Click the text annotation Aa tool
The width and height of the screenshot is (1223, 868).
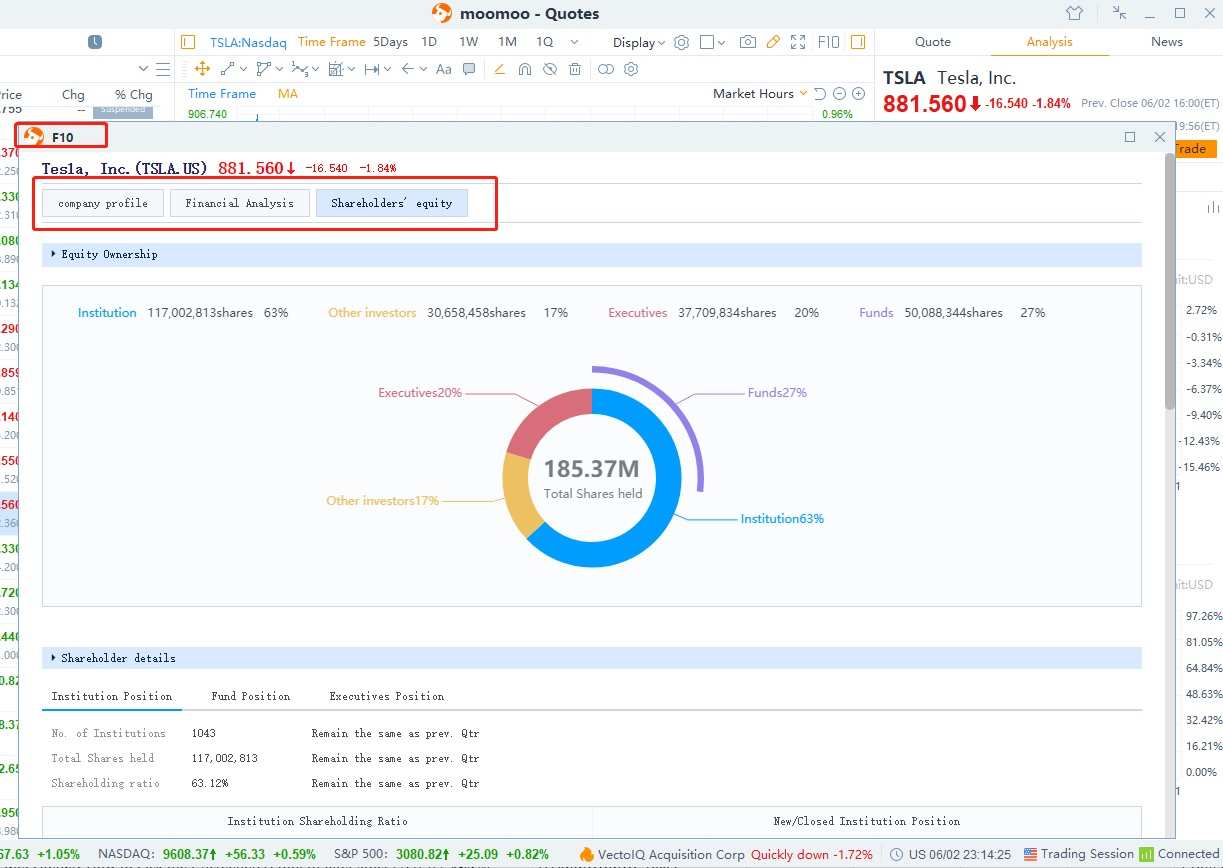[x=443, y=69]
